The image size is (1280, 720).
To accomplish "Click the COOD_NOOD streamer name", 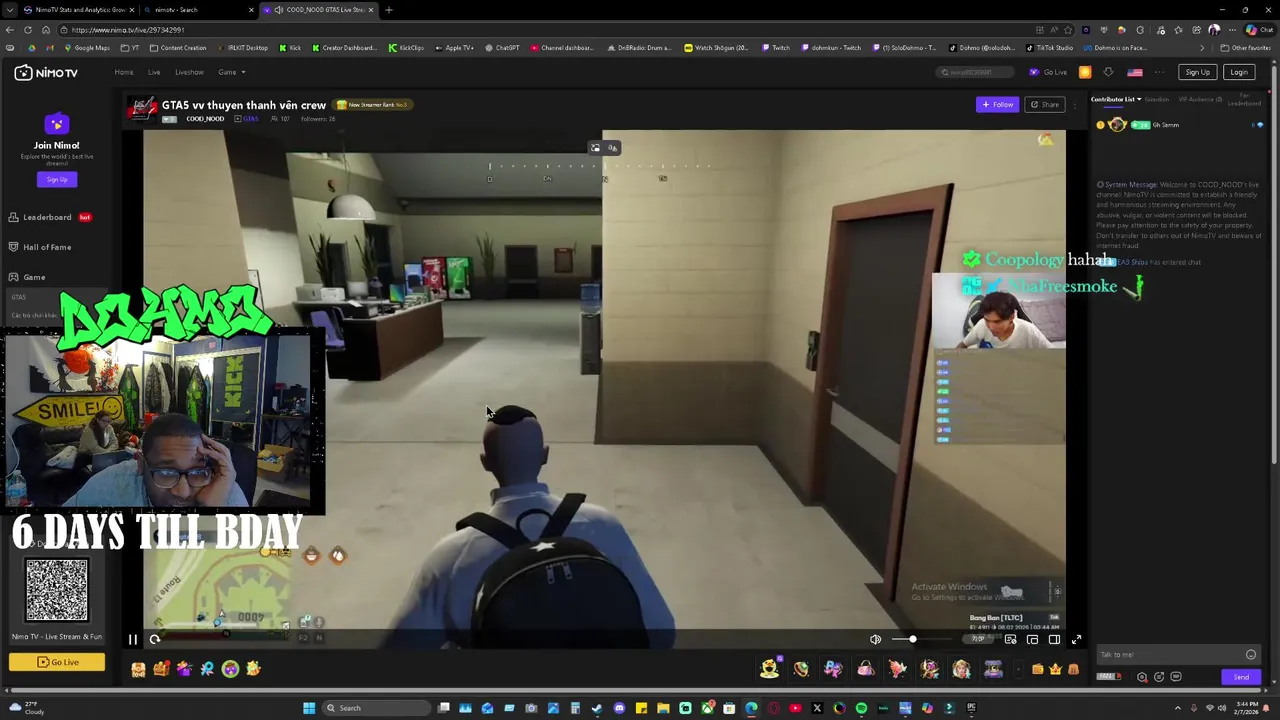I will pos(205,119).
